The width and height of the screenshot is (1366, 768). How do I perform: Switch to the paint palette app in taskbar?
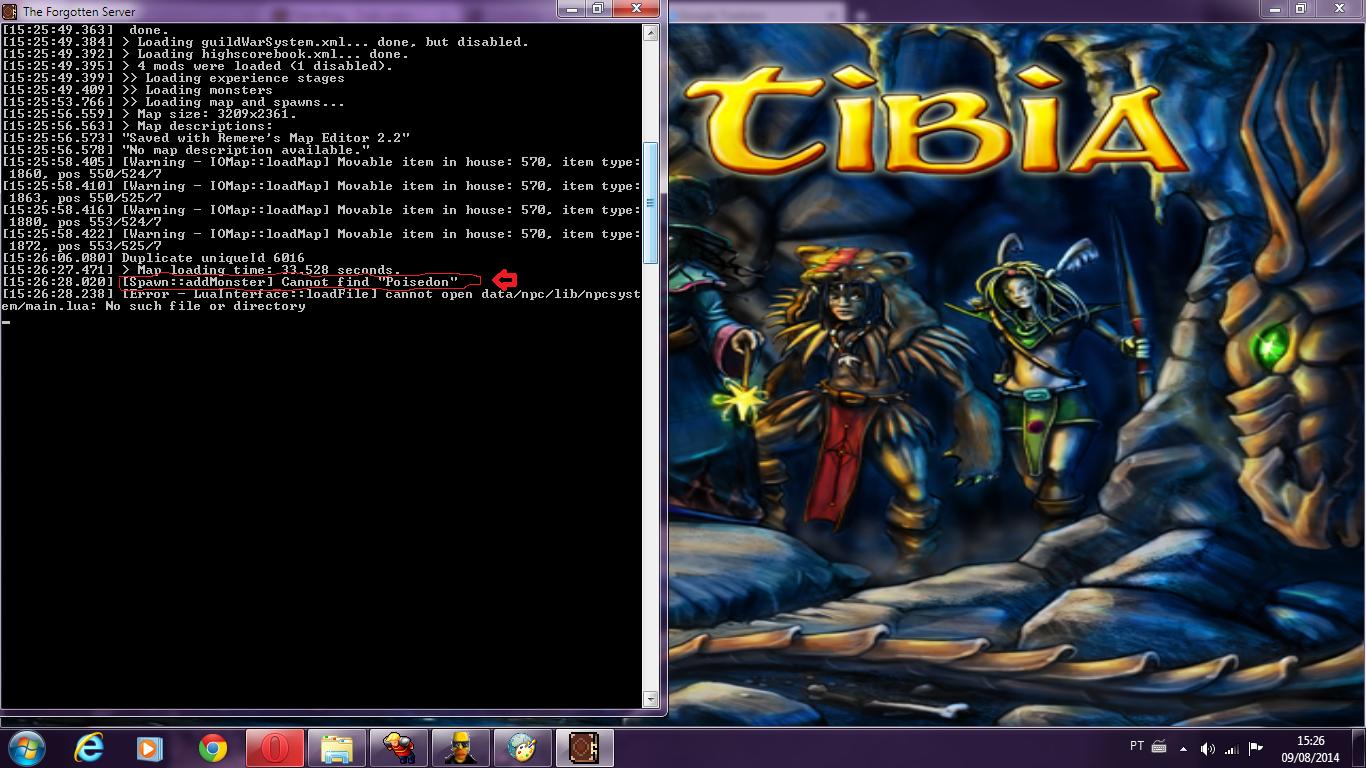(x=522, y=747)
